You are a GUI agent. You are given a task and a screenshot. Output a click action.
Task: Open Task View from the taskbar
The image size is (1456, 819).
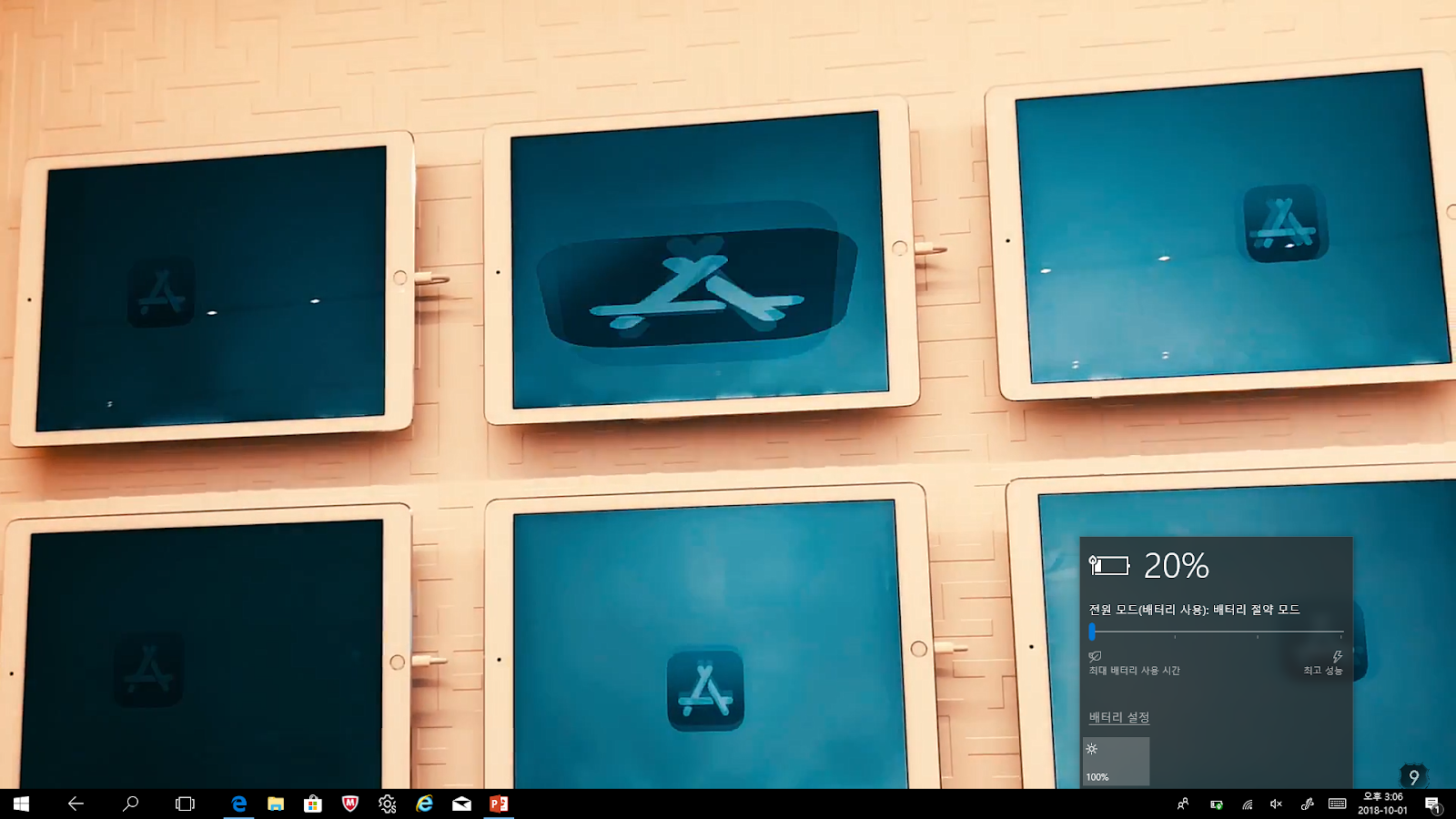[x=185, y=804]
